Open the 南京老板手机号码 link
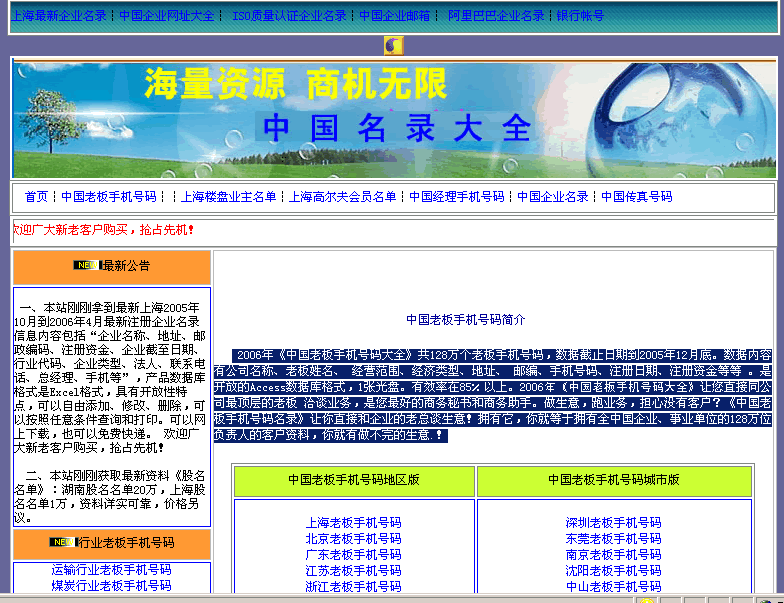The image size is (784, 603). tap(614, 554)
